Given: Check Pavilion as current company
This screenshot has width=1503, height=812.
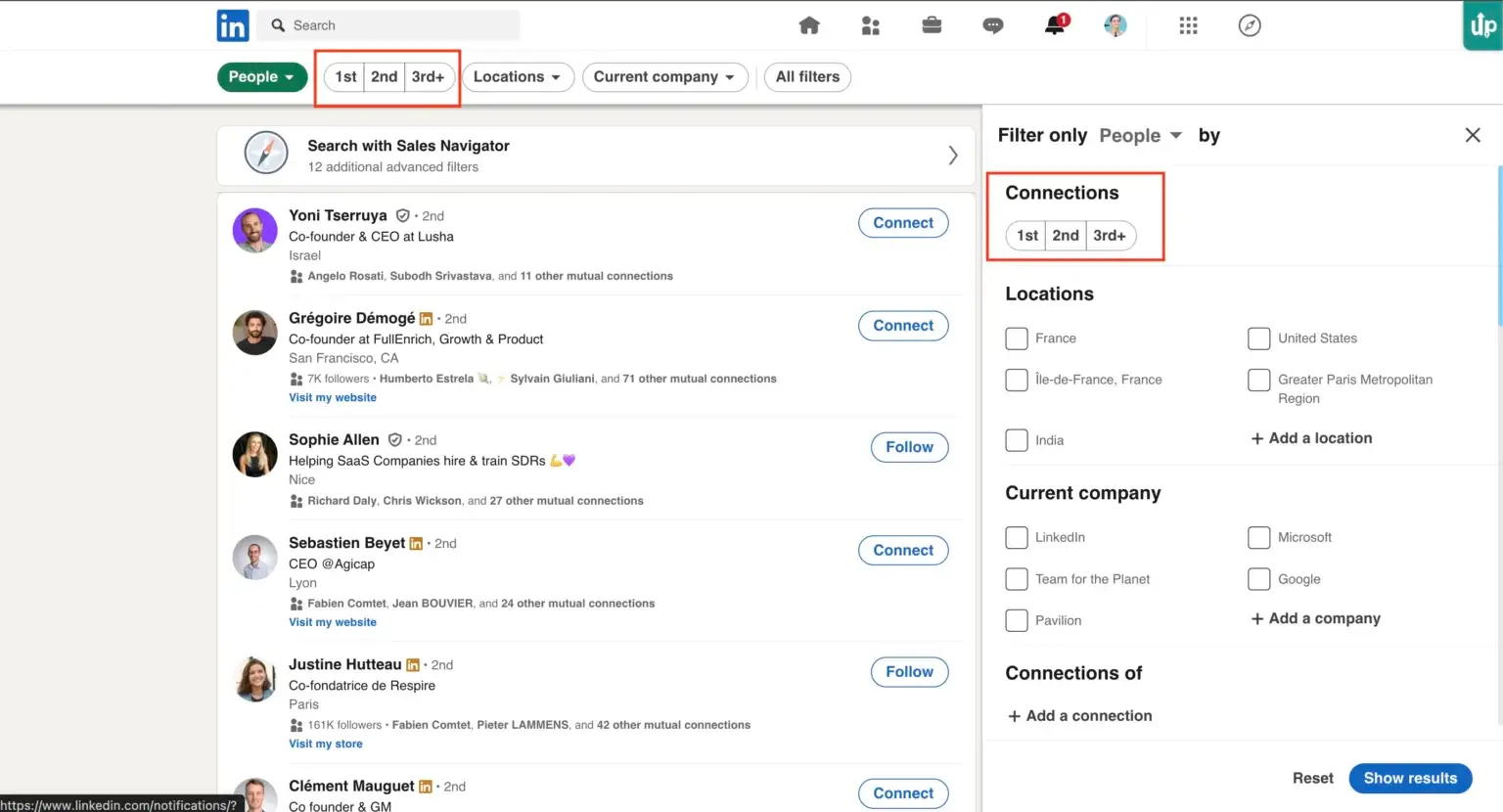Looking at the screenshot, I should pyautogui.click(x=1017, y=620).
